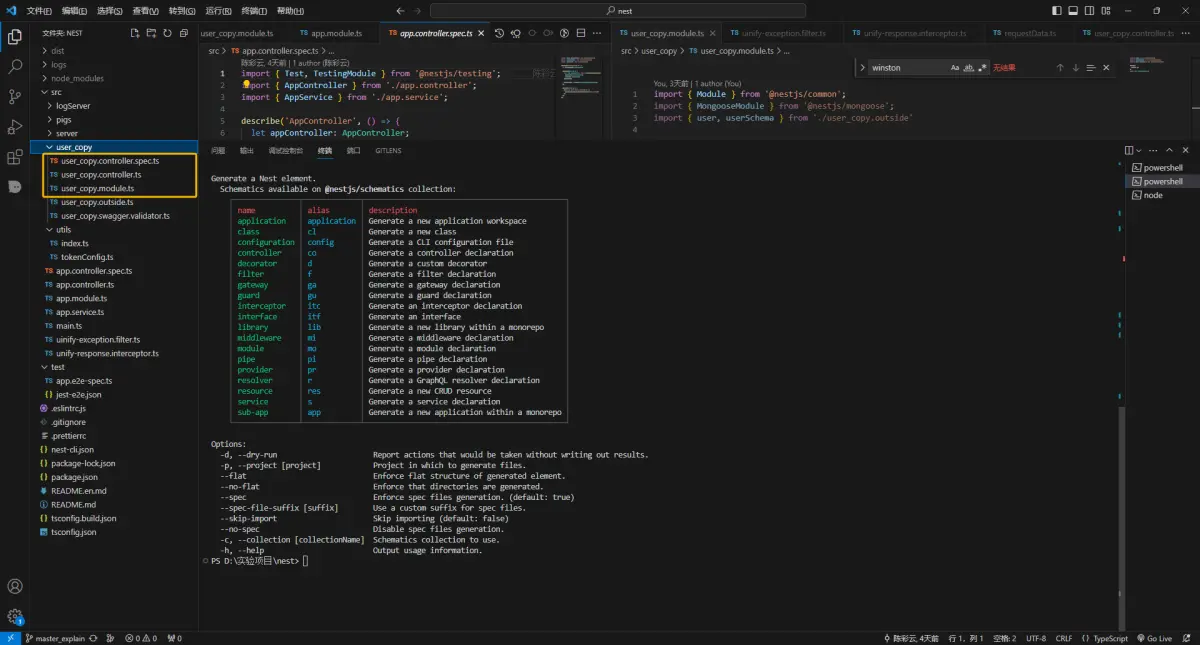Open the Source Control view
Screen dimensions: 1200x645
[15, 97]
